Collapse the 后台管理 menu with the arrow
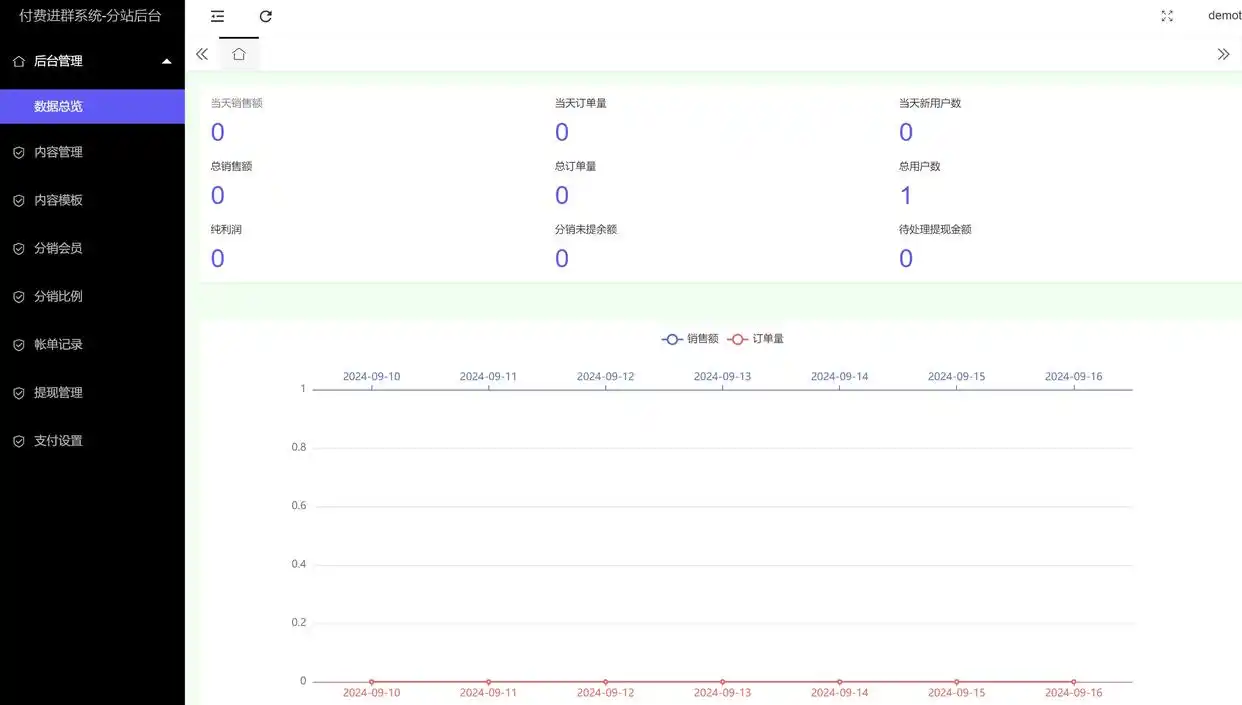Screen dimensions: 1242x705 click(167, 61)
